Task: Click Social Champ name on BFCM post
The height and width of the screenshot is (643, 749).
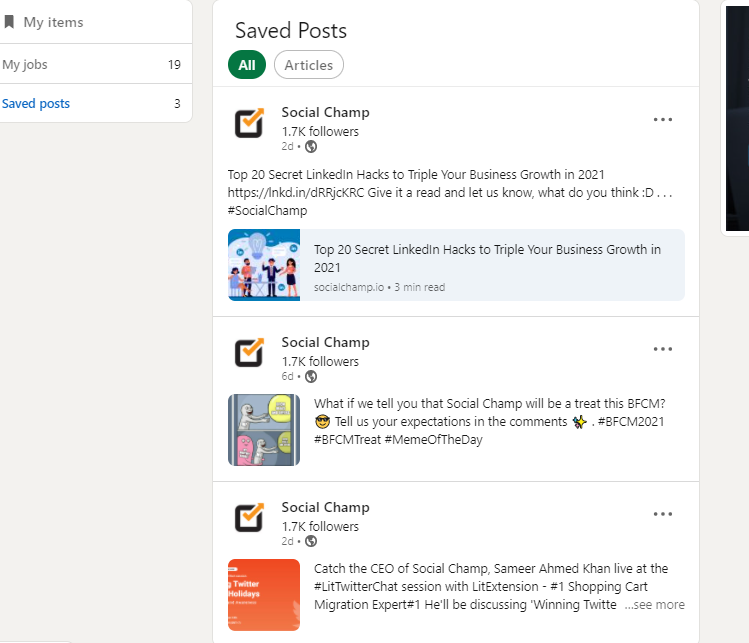Action: pos(325,343)
